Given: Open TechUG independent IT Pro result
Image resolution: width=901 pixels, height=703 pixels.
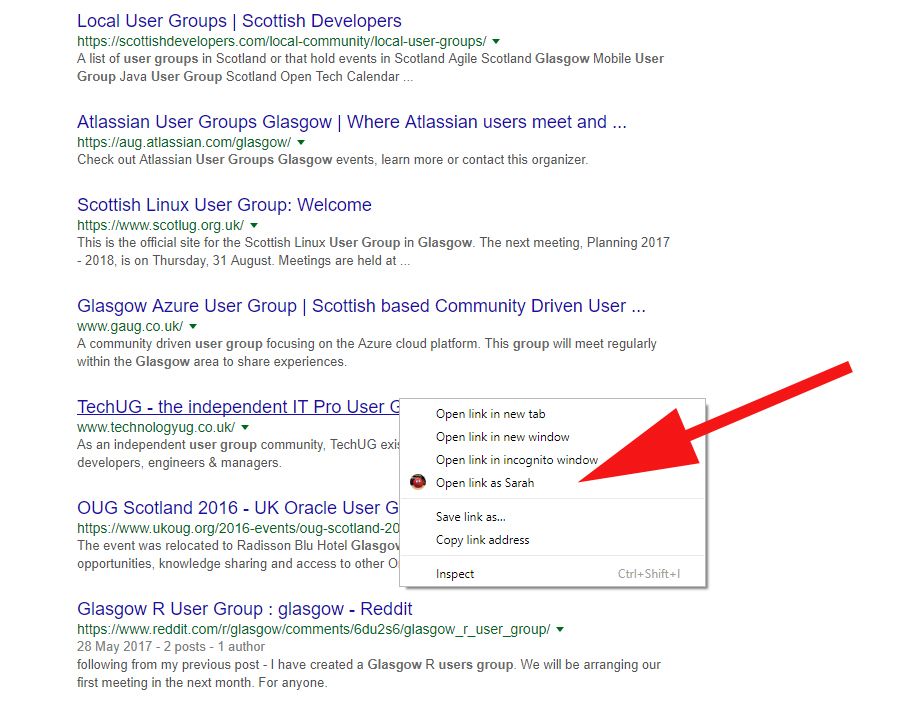Looking at the screenshot, I should point(238,406).
